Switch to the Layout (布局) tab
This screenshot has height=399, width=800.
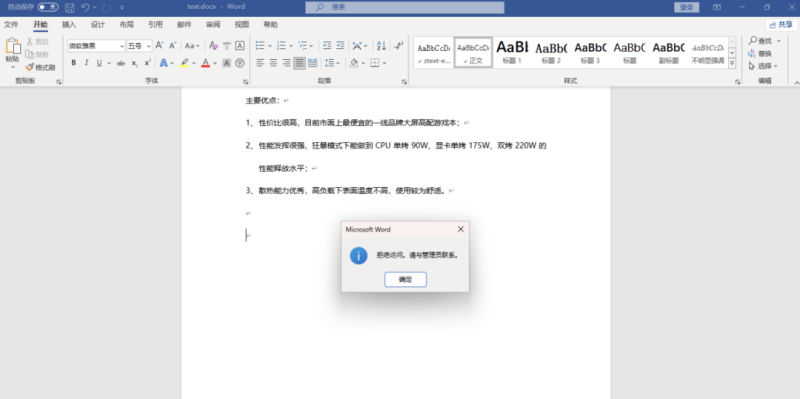(127, 24)
